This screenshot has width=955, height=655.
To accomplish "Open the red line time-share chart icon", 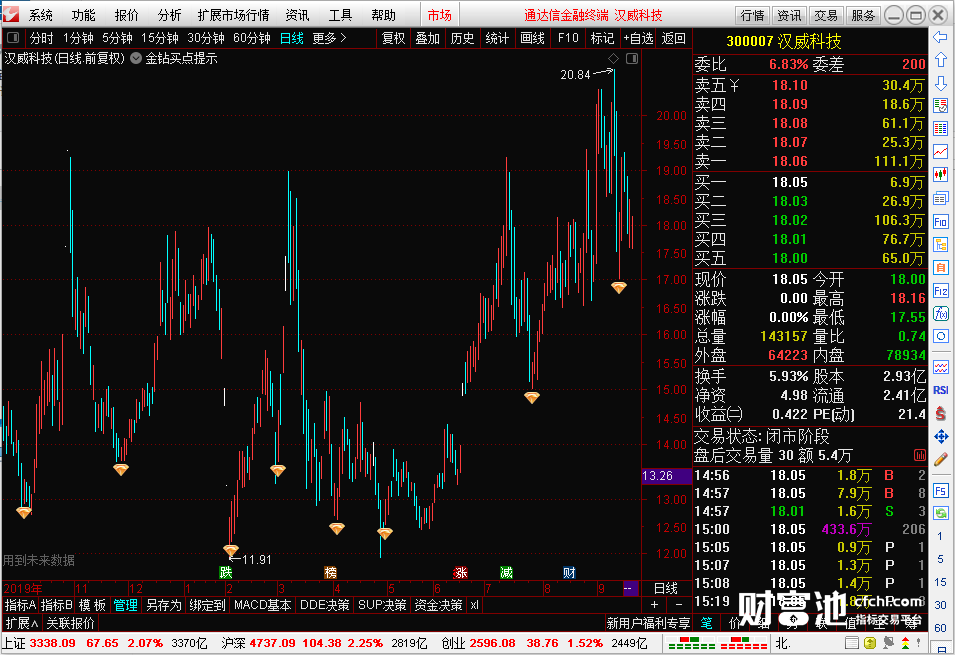I will tap(940, 151).
